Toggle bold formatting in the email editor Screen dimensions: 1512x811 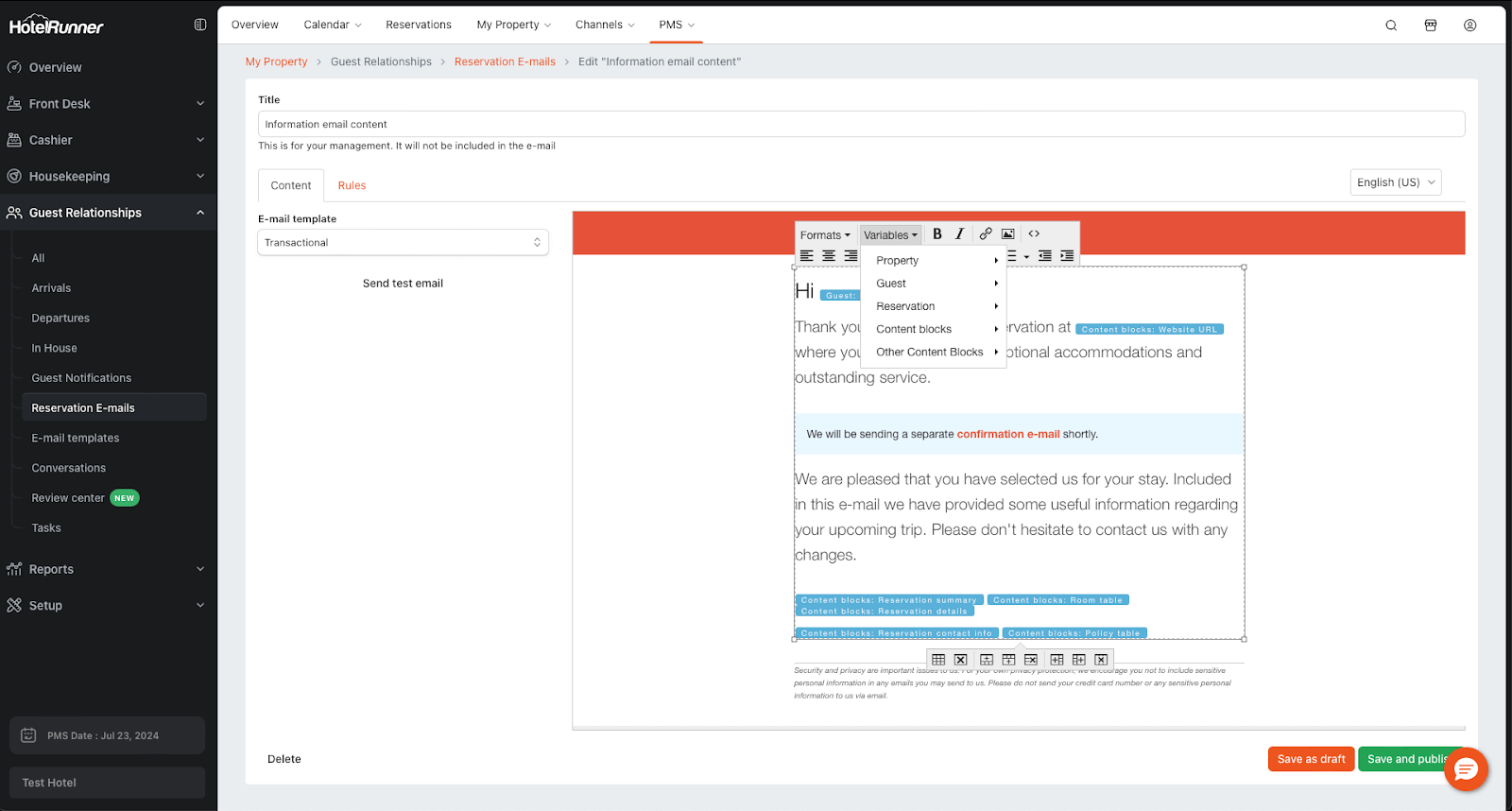[x=936, y=234]
